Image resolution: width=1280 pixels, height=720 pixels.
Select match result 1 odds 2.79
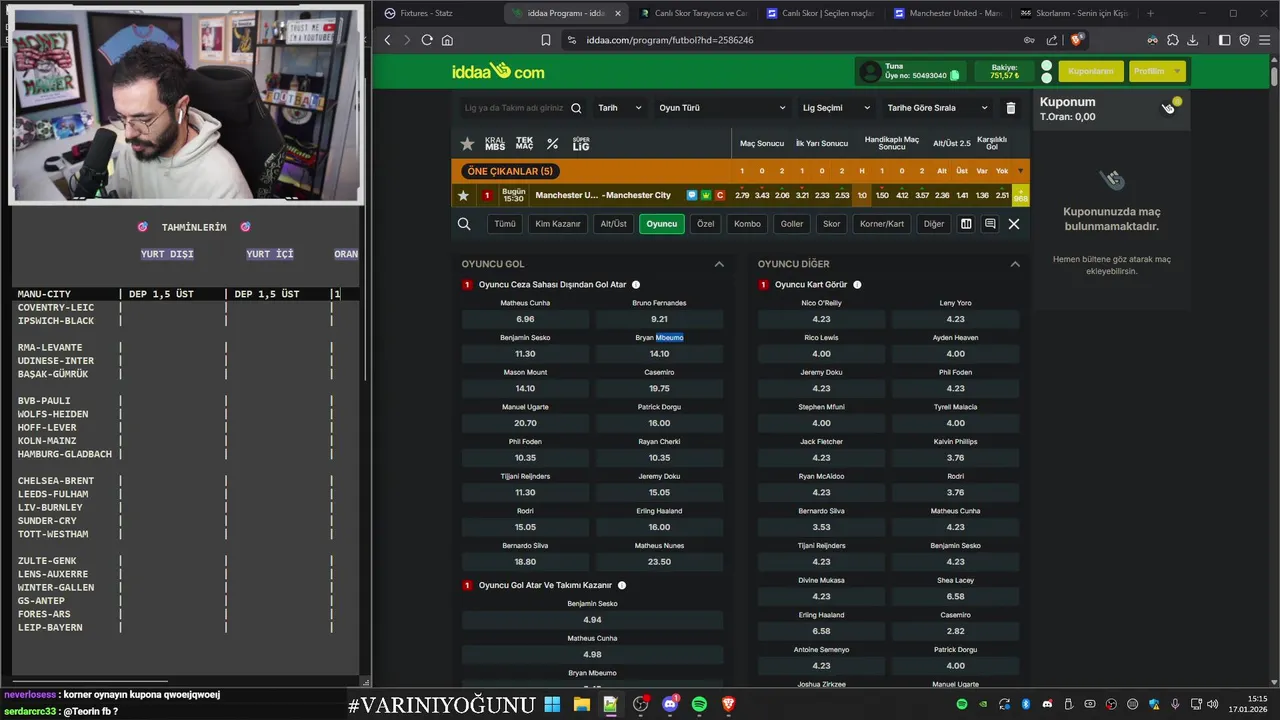coord(742,195)
